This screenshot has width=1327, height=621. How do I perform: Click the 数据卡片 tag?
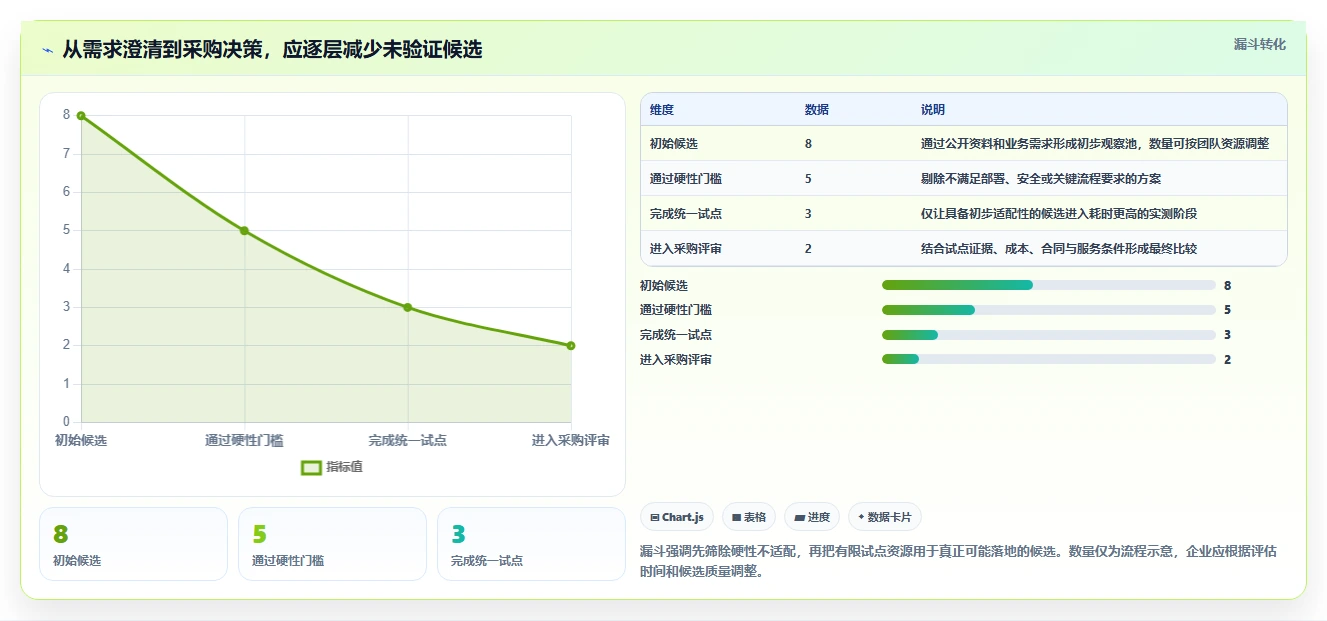pyautogui.click(x=884, y=517)
